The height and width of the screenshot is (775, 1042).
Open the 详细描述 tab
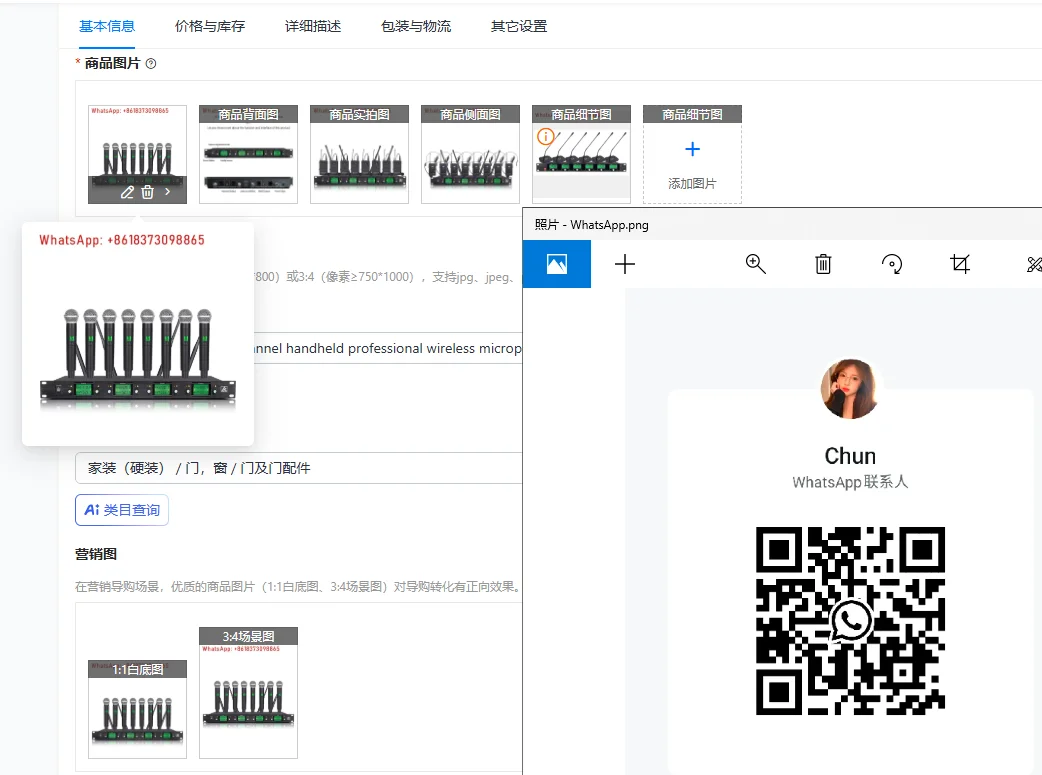pyautogui.click(x=312, y=27)
